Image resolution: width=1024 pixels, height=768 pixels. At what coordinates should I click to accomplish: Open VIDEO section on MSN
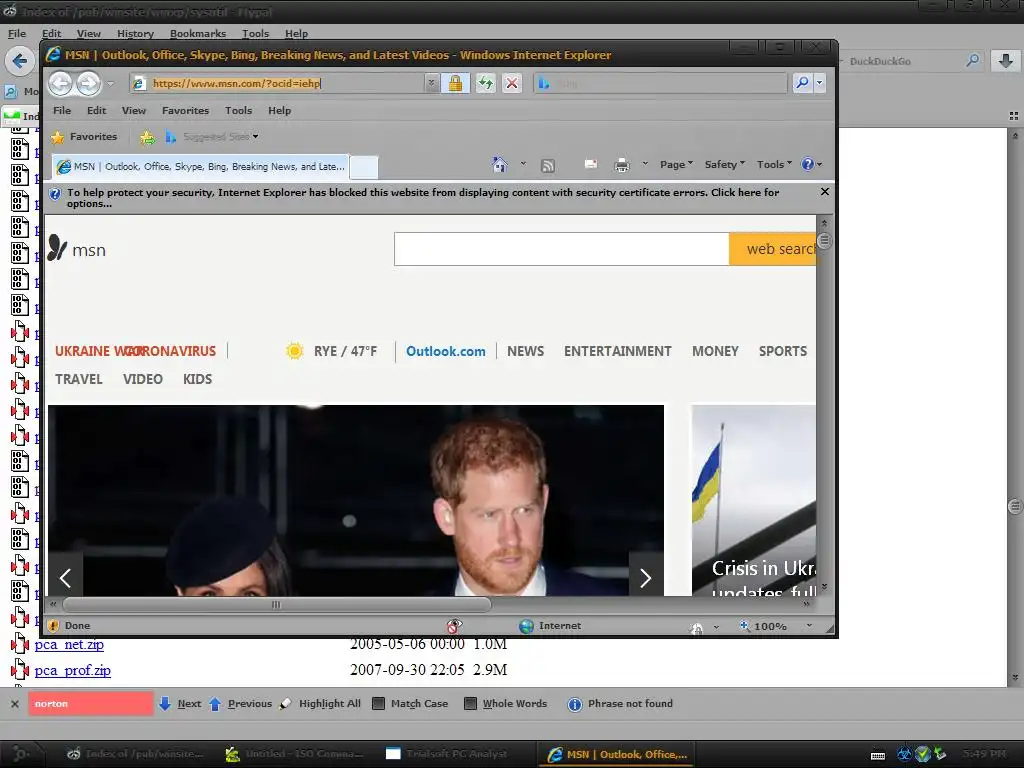coord(142,379)
